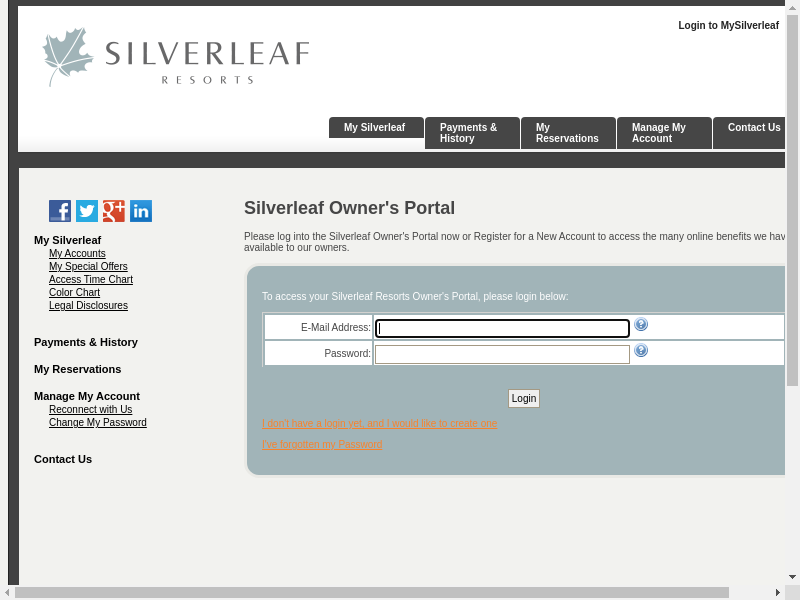Screen dimensions: 800x600
Task: Switch to the My Reservations tab
Action: click(567, 133)
